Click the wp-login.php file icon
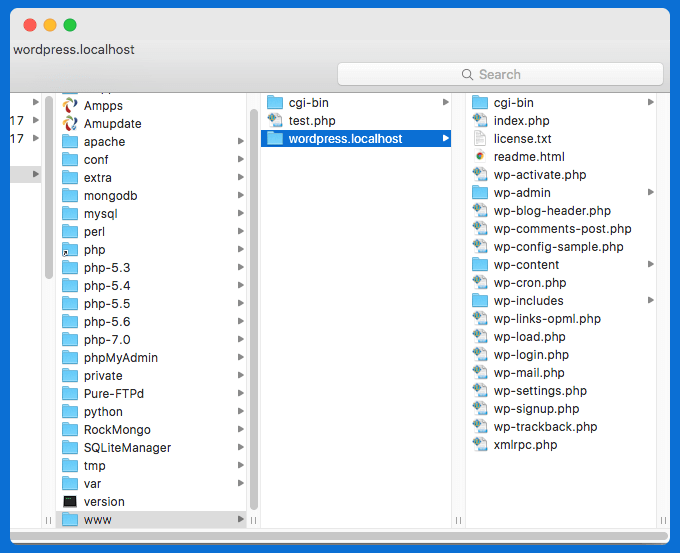 tap(480, 354)
